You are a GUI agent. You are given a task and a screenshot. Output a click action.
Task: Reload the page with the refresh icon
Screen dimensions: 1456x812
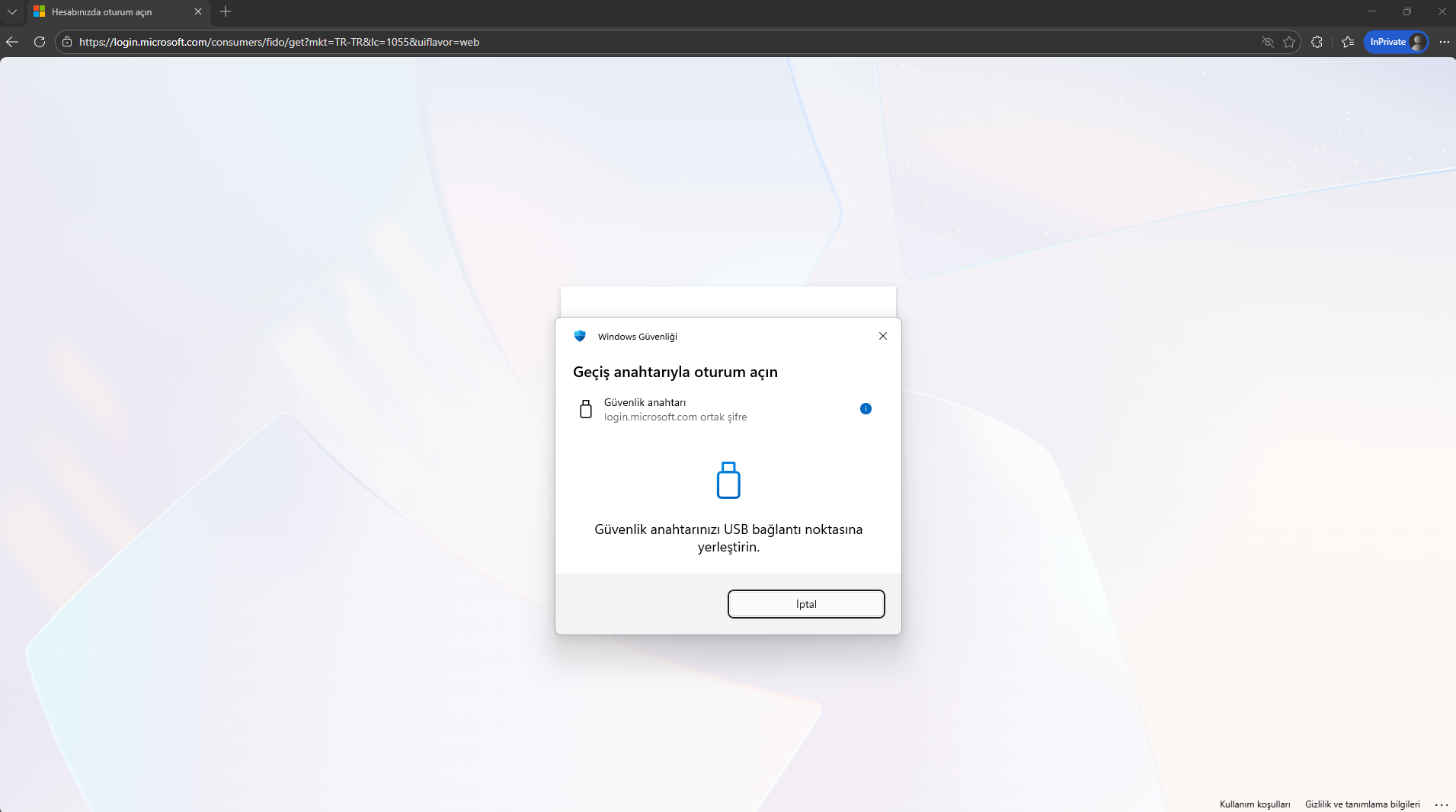tap(40, 42)
